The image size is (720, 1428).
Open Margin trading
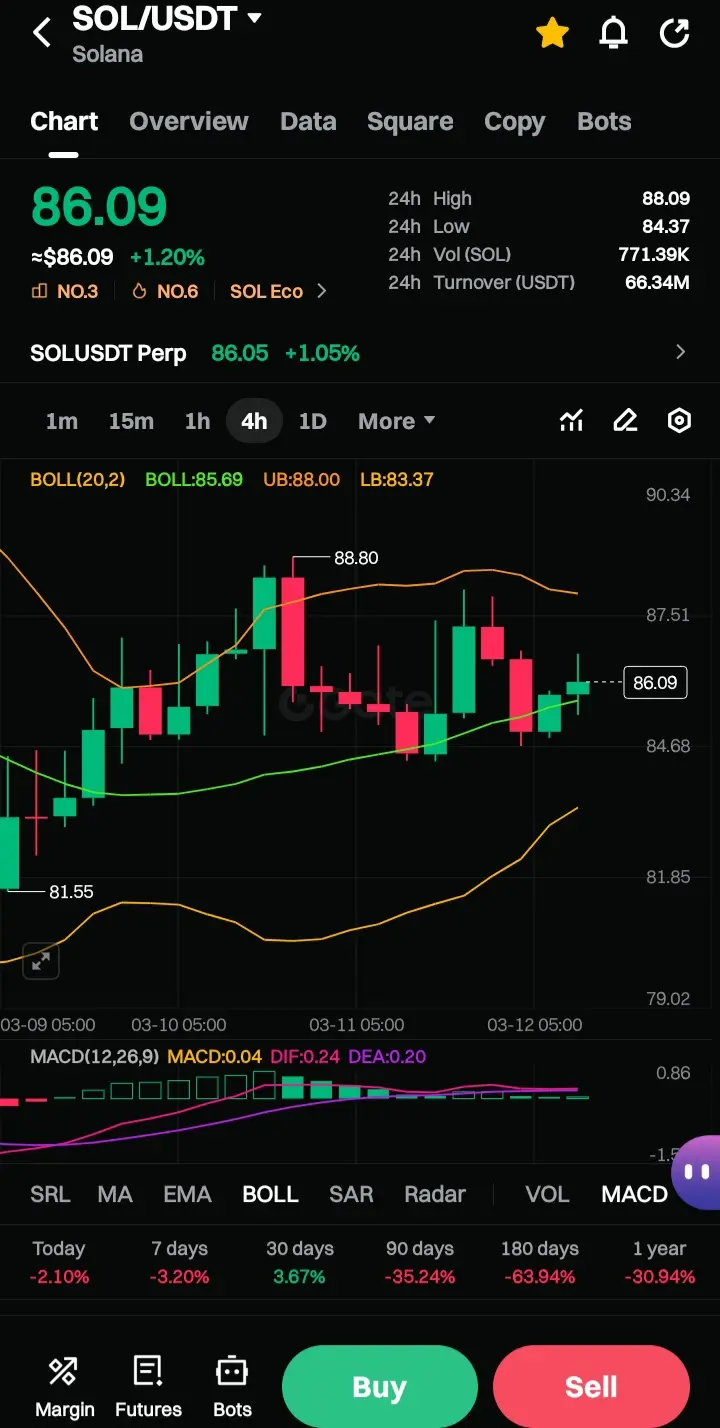[x=65, y=1387]
